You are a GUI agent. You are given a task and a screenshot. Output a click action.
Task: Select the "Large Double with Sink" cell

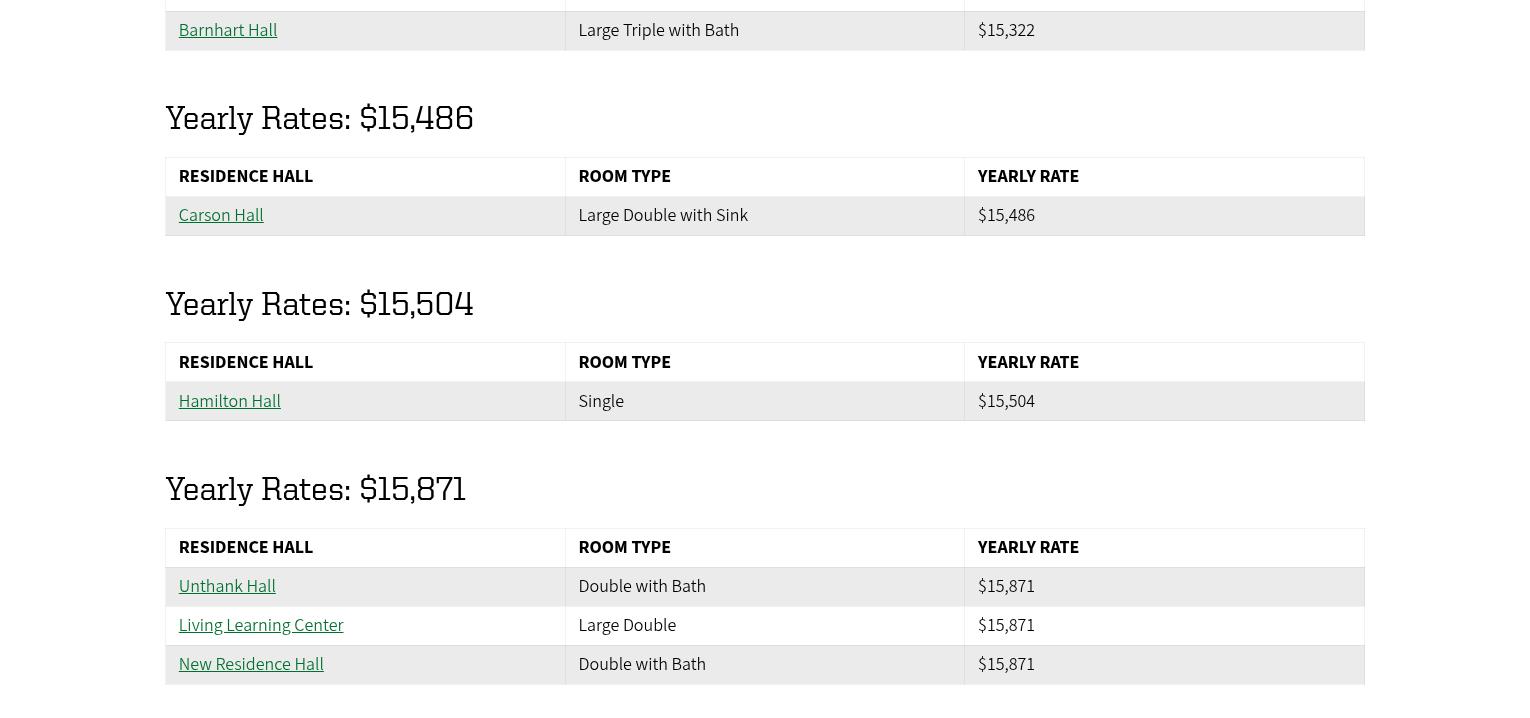663,216
